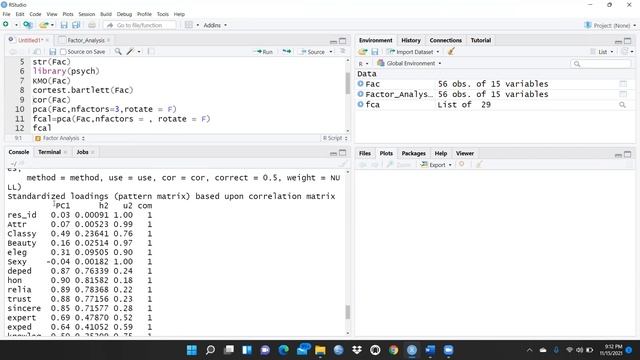
Task: Open the Global Environment dropdown
Action: coord(409,63)
